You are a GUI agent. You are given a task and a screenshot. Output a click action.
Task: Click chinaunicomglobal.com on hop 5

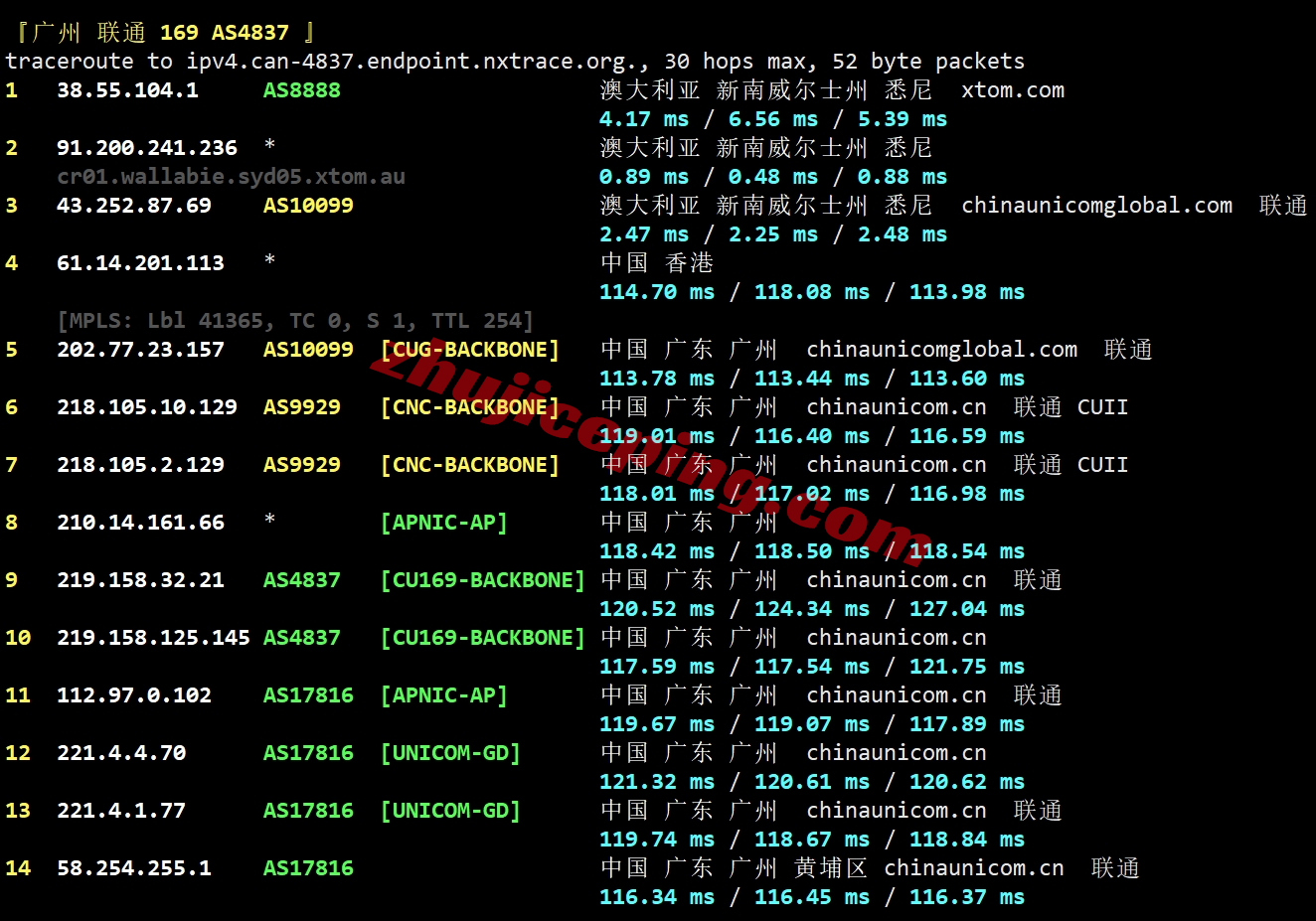point(941,350)
